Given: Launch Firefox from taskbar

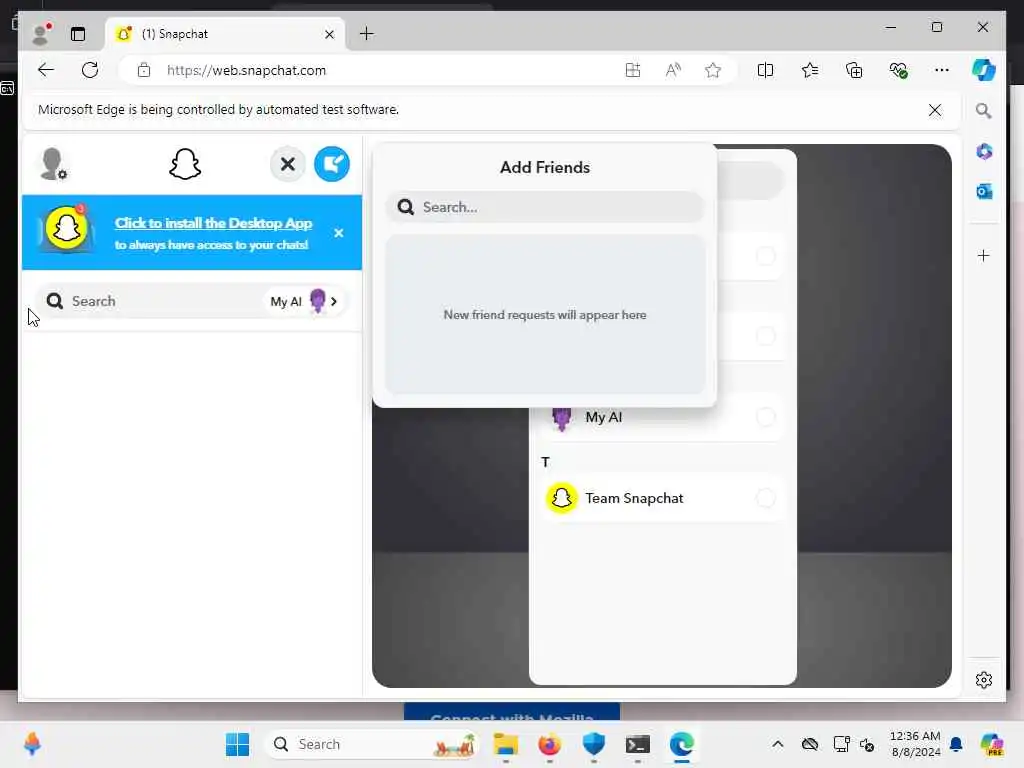Looking at the screenshot, I should tap(549, 744).
